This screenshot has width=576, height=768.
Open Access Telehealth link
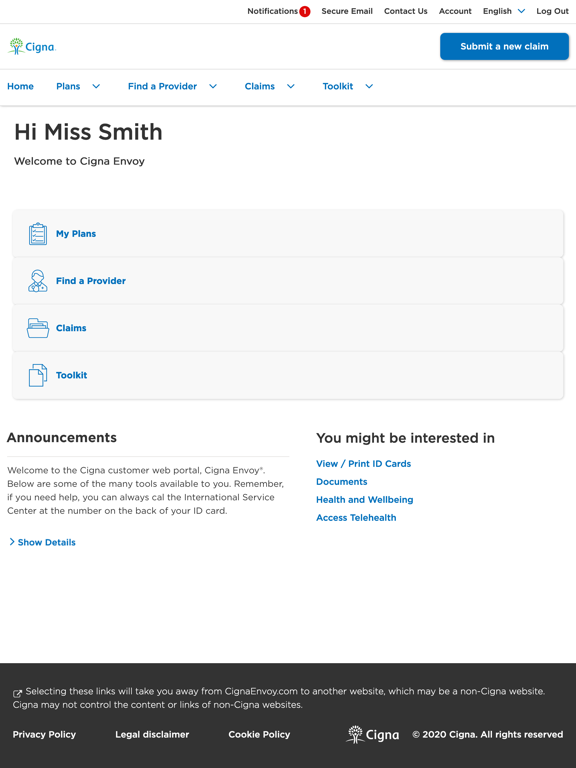point(356,518)
